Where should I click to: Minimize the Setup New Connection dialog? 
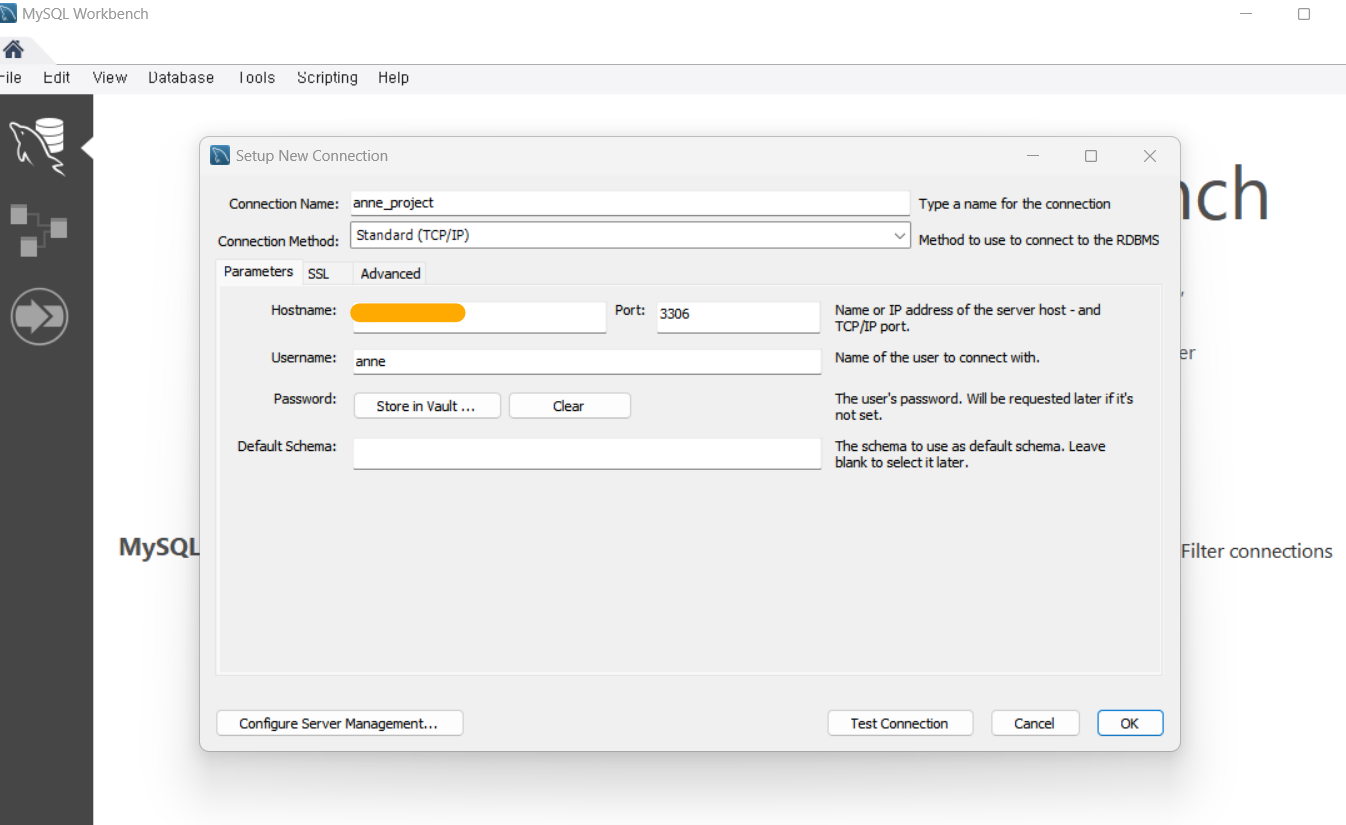[x=1033, y=156]
